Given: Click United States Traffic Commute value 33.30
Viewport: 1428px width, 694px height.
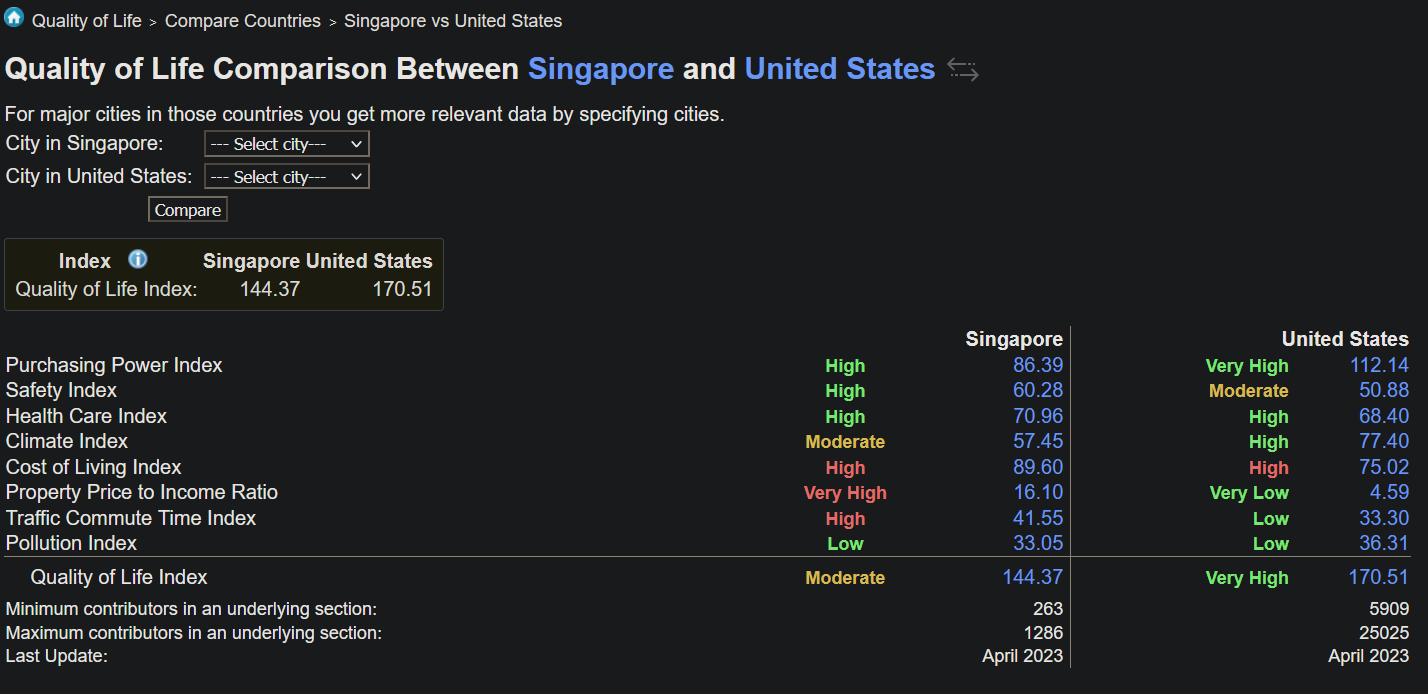Looking at the screenshot, I should (x=1384, y=518).
